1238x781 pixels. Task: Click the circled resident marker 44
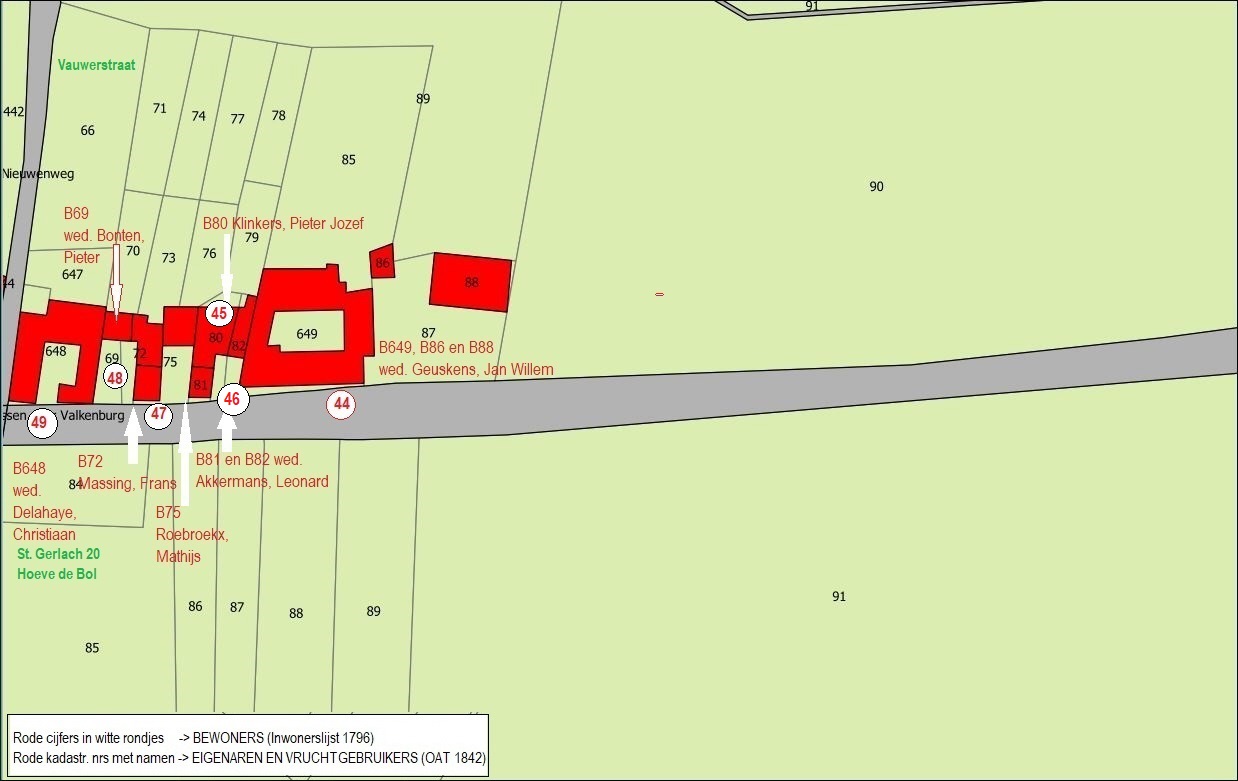point(342,404)
